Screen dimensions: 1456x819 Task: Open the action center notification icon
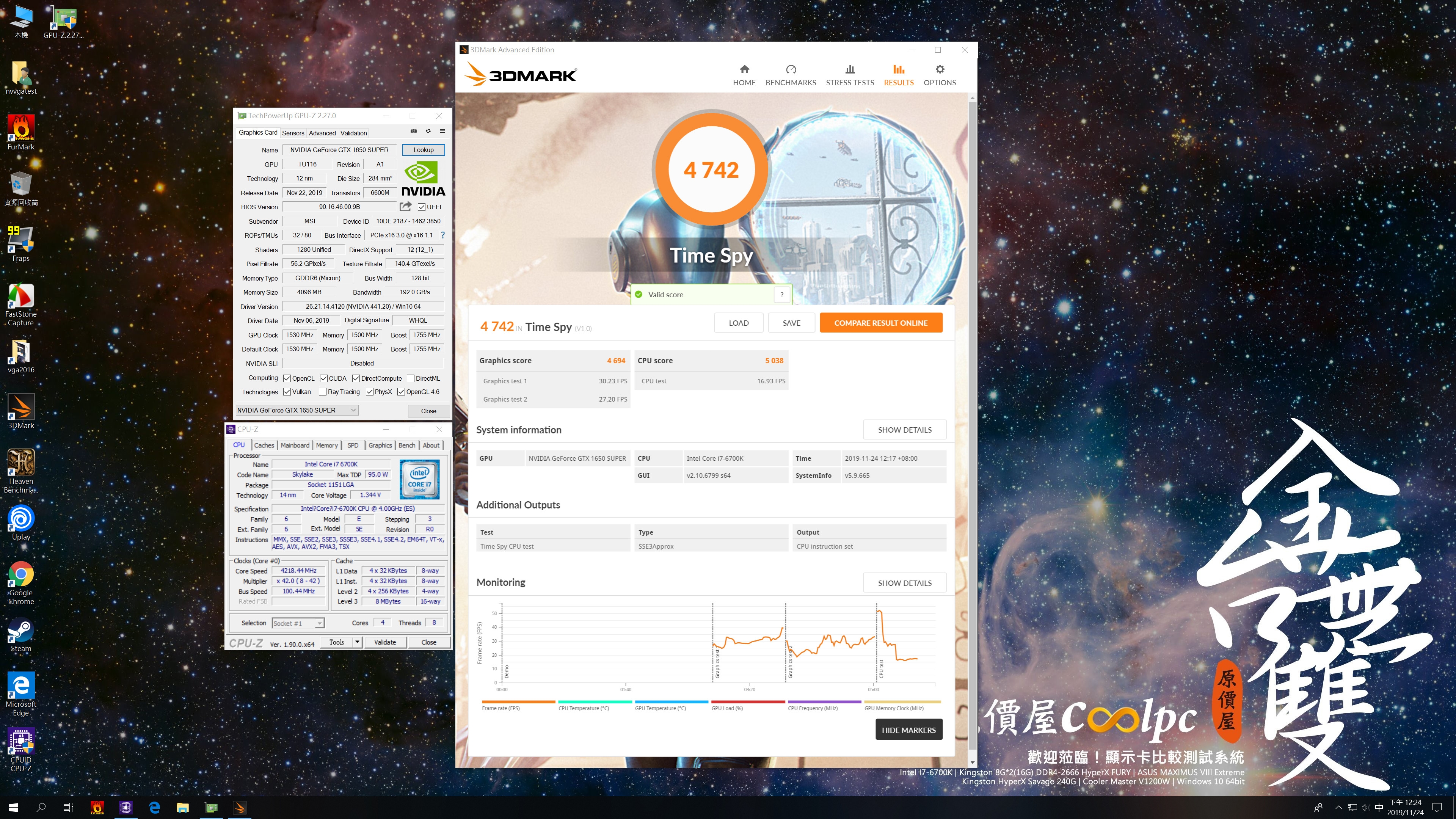pos(1436,808)
